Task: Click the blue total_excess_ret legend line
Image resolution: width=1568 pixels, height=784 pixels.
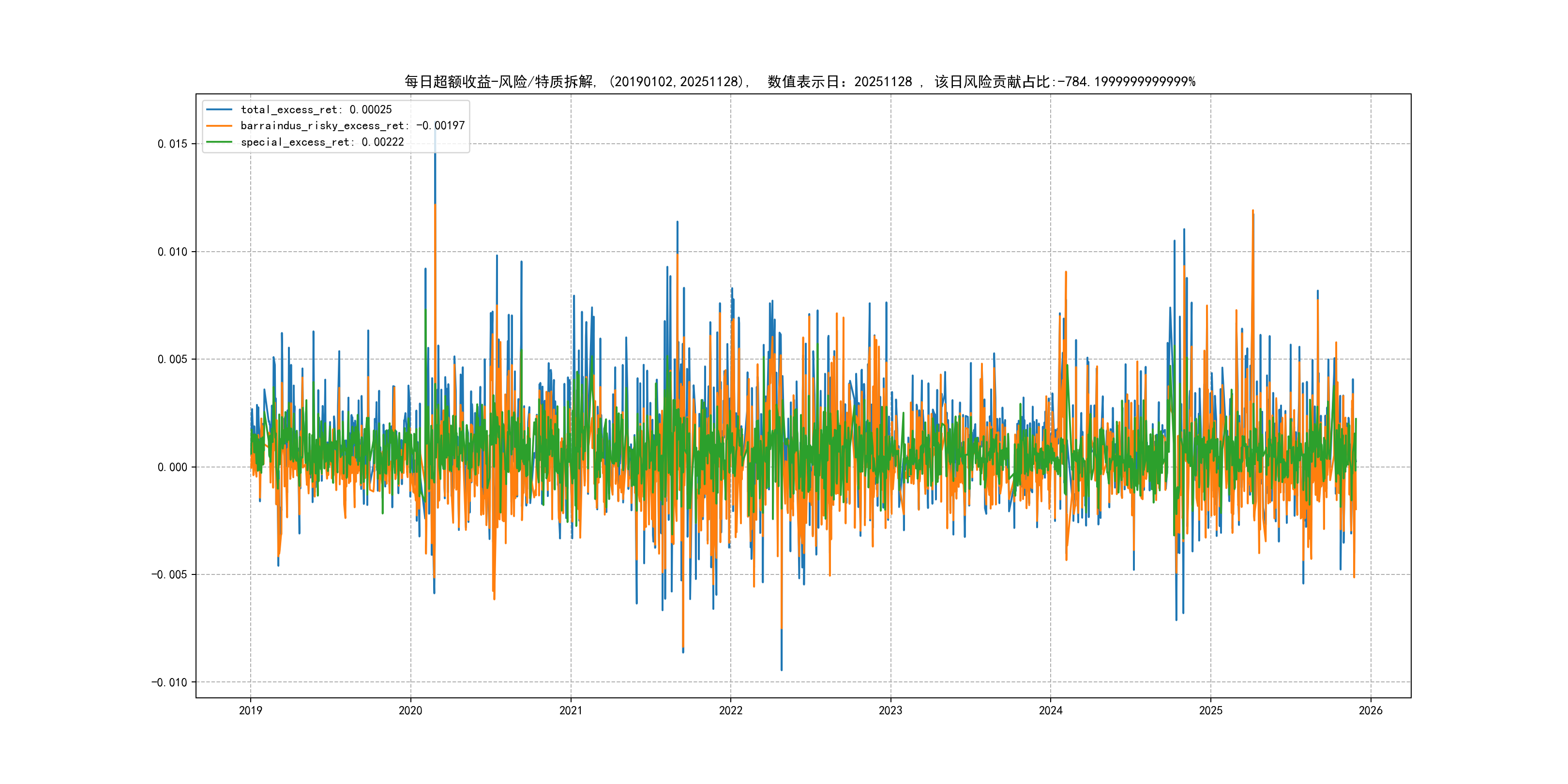Action: click(219, 109)
